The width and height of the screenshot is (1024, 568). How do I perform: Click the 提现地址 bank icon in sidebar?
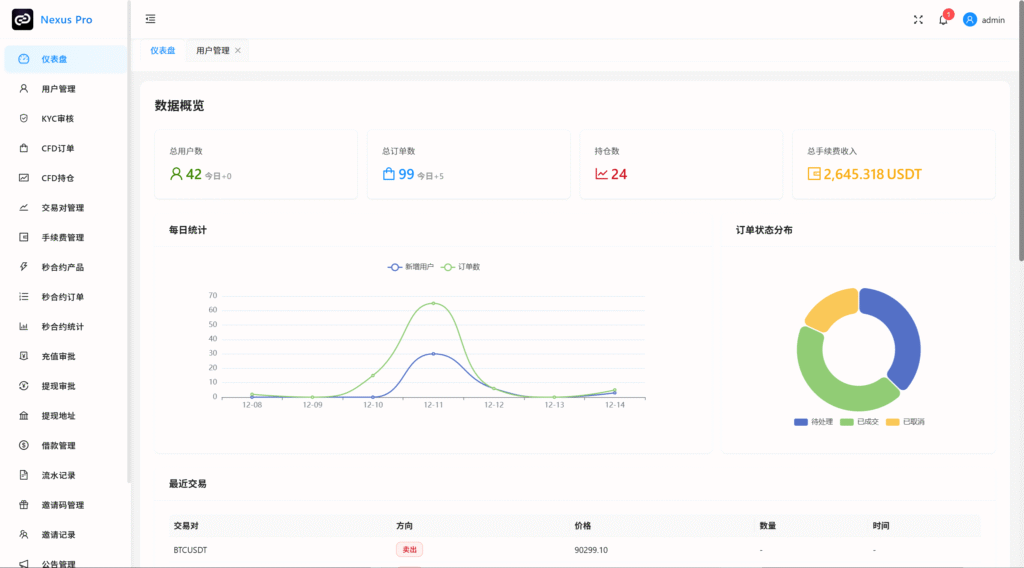click(24, 415)
